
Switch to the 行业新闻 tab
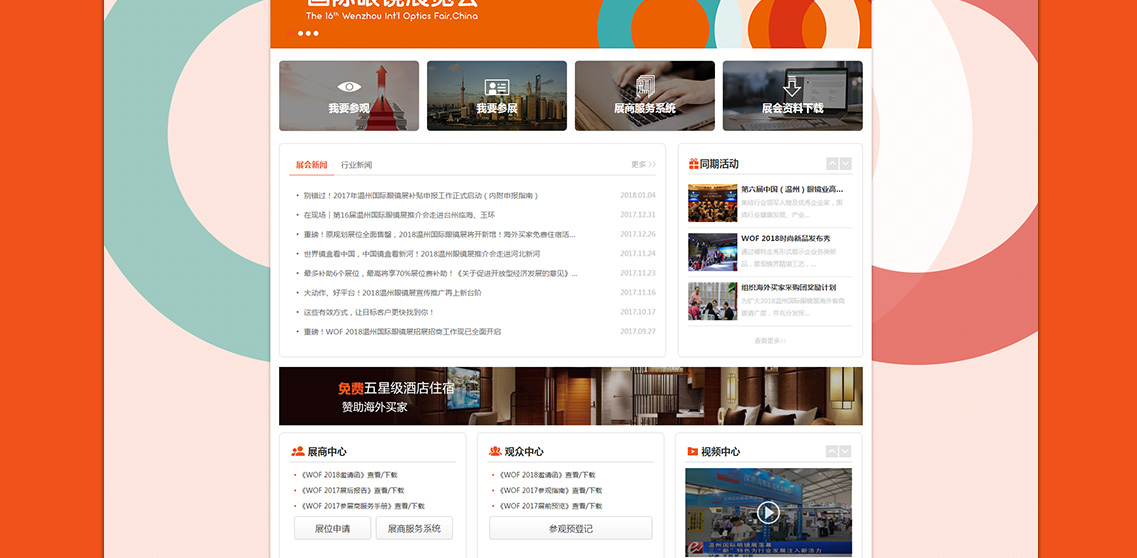click(356, 165)
